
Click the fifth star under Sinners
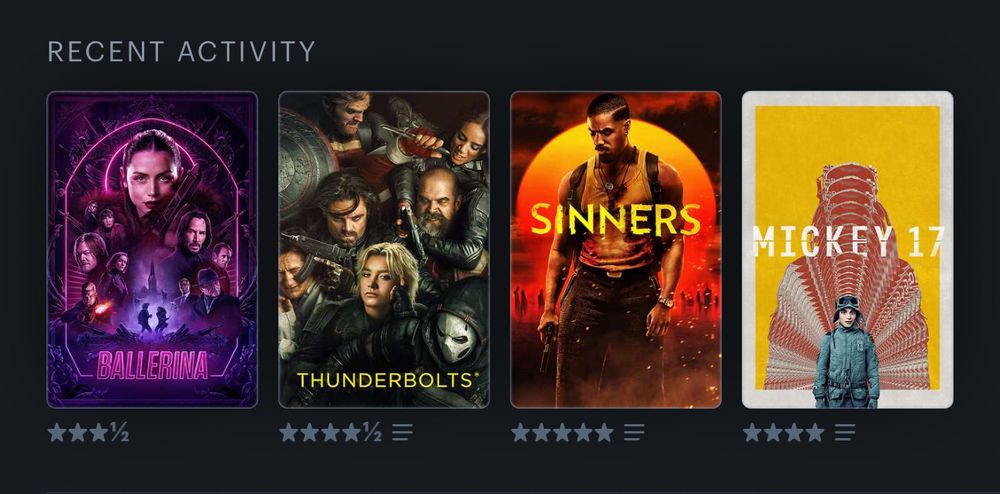coord(604,433)
